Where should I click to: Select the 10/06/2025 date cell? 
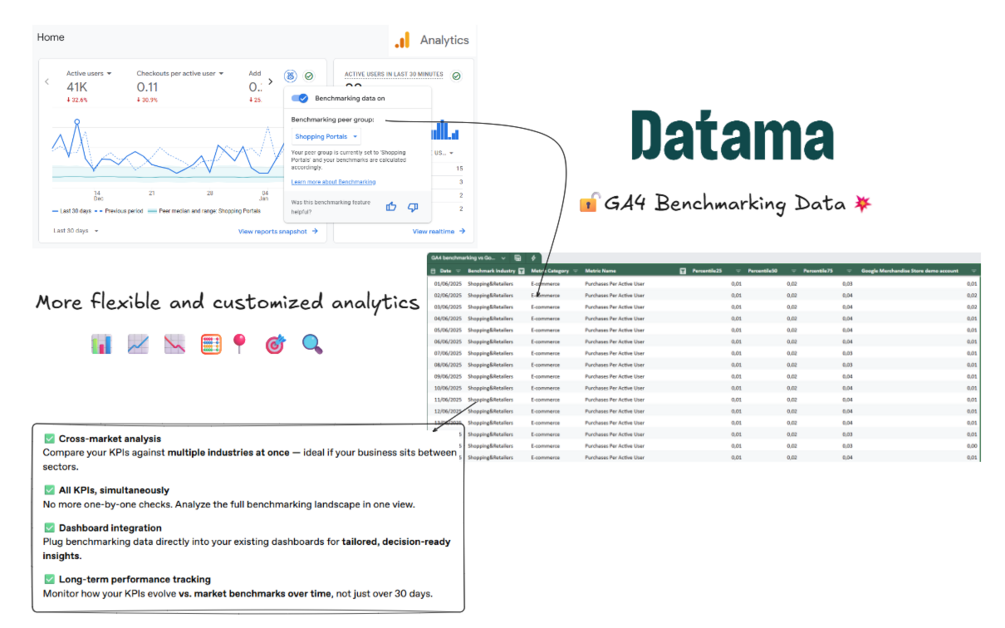pyautogui.click(x=447, y=388)
